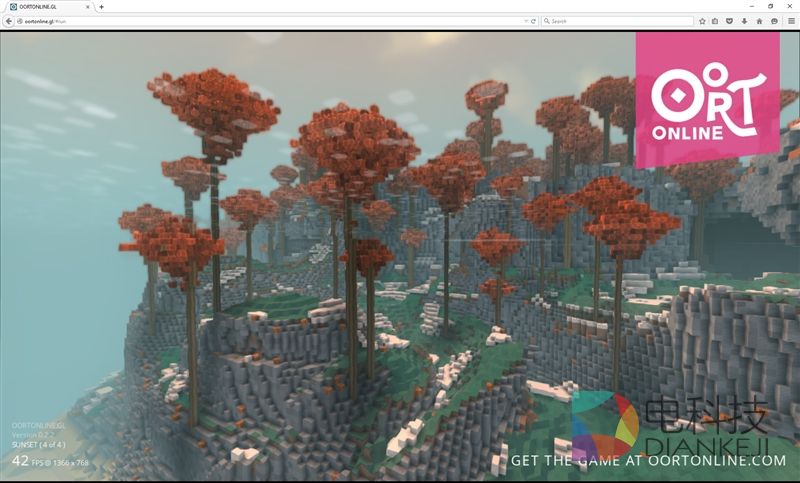Open the bookmarks list clipboard icon
The width and height of the screenshot is (800, 483).
click(x=716, y=20)
